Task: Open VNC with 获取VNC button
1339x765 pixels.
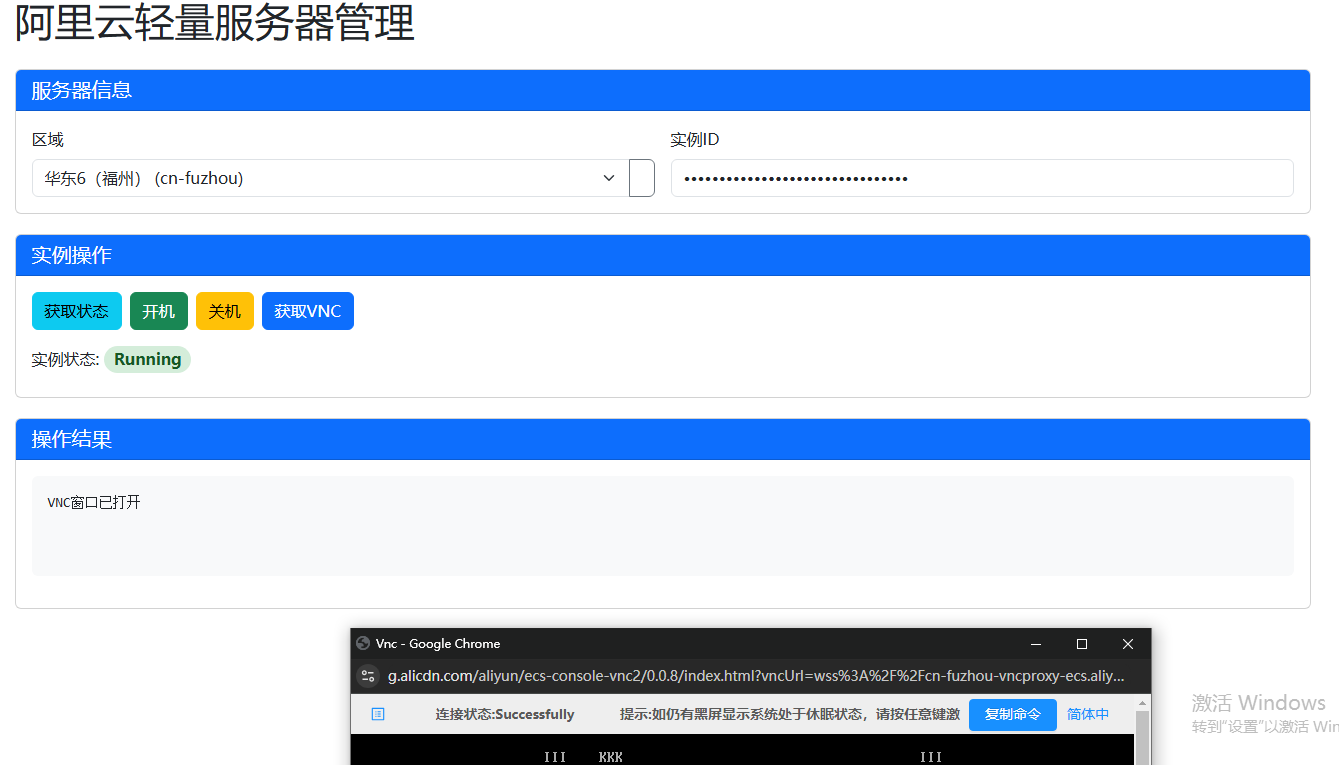Action: click(308, 311)
